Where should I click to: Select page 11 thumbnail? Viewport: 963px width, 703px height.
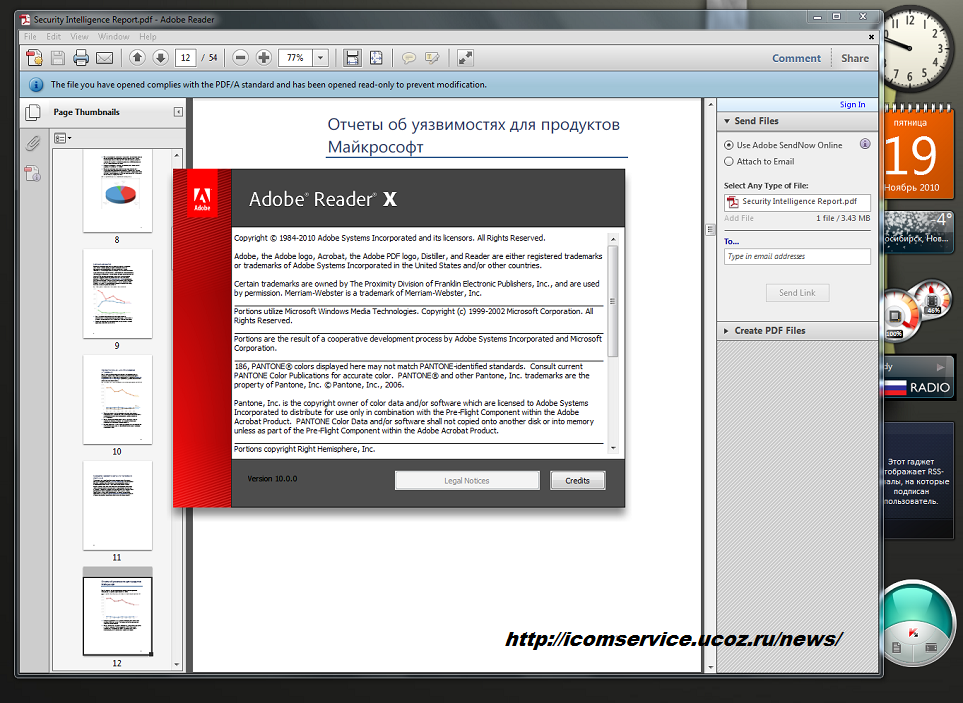pos(117,505)
